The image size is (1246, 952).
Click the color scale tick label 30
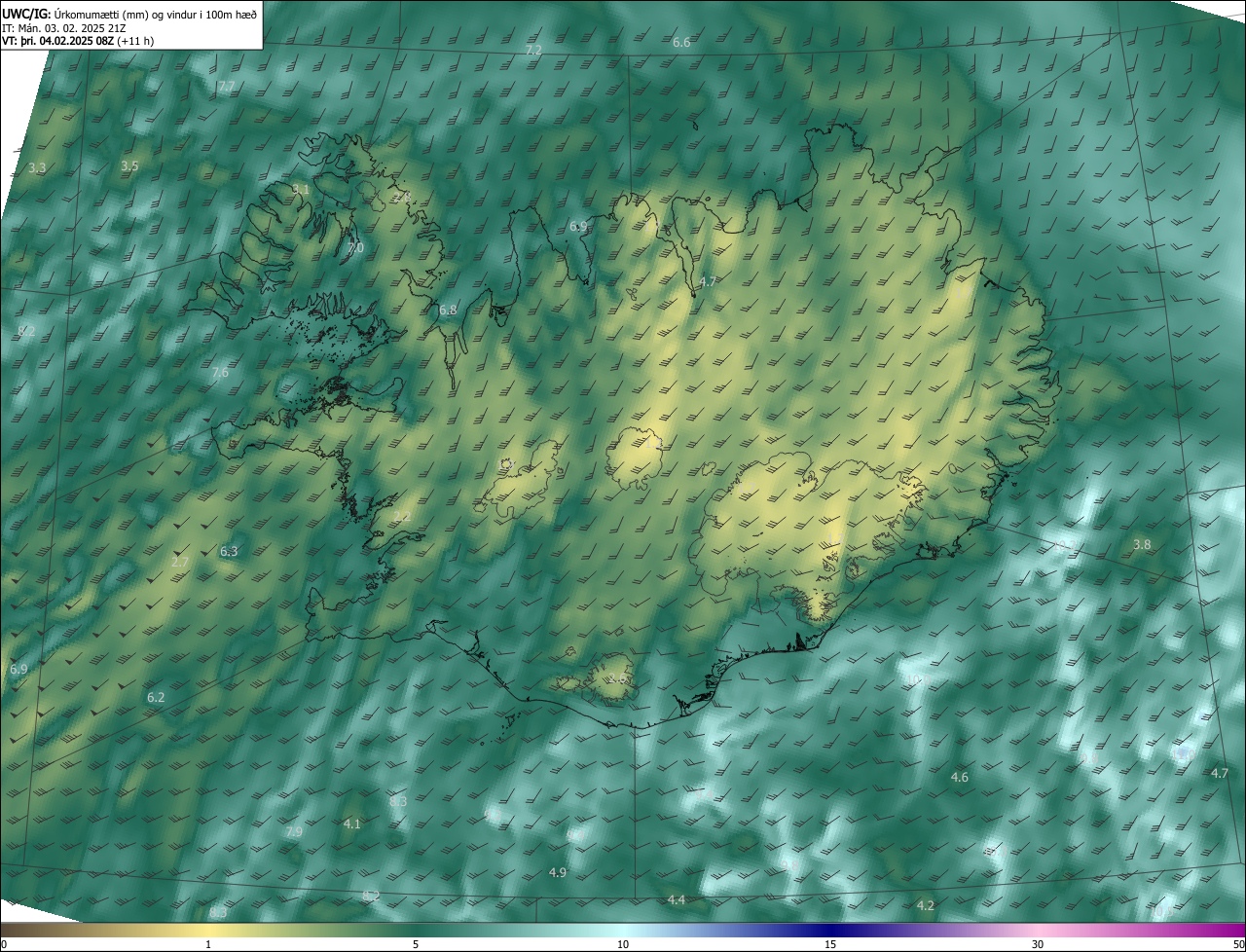click(x=1038, y=945)
